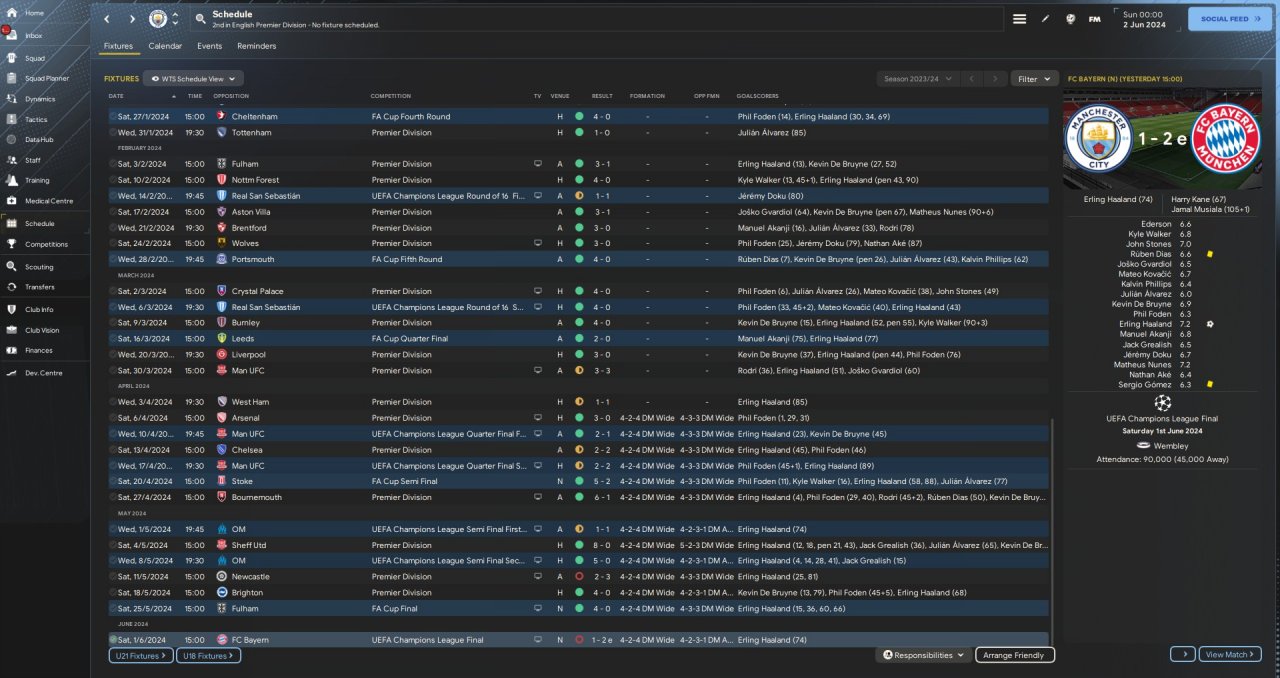Open the Dev. Centre section

point(44,373)
